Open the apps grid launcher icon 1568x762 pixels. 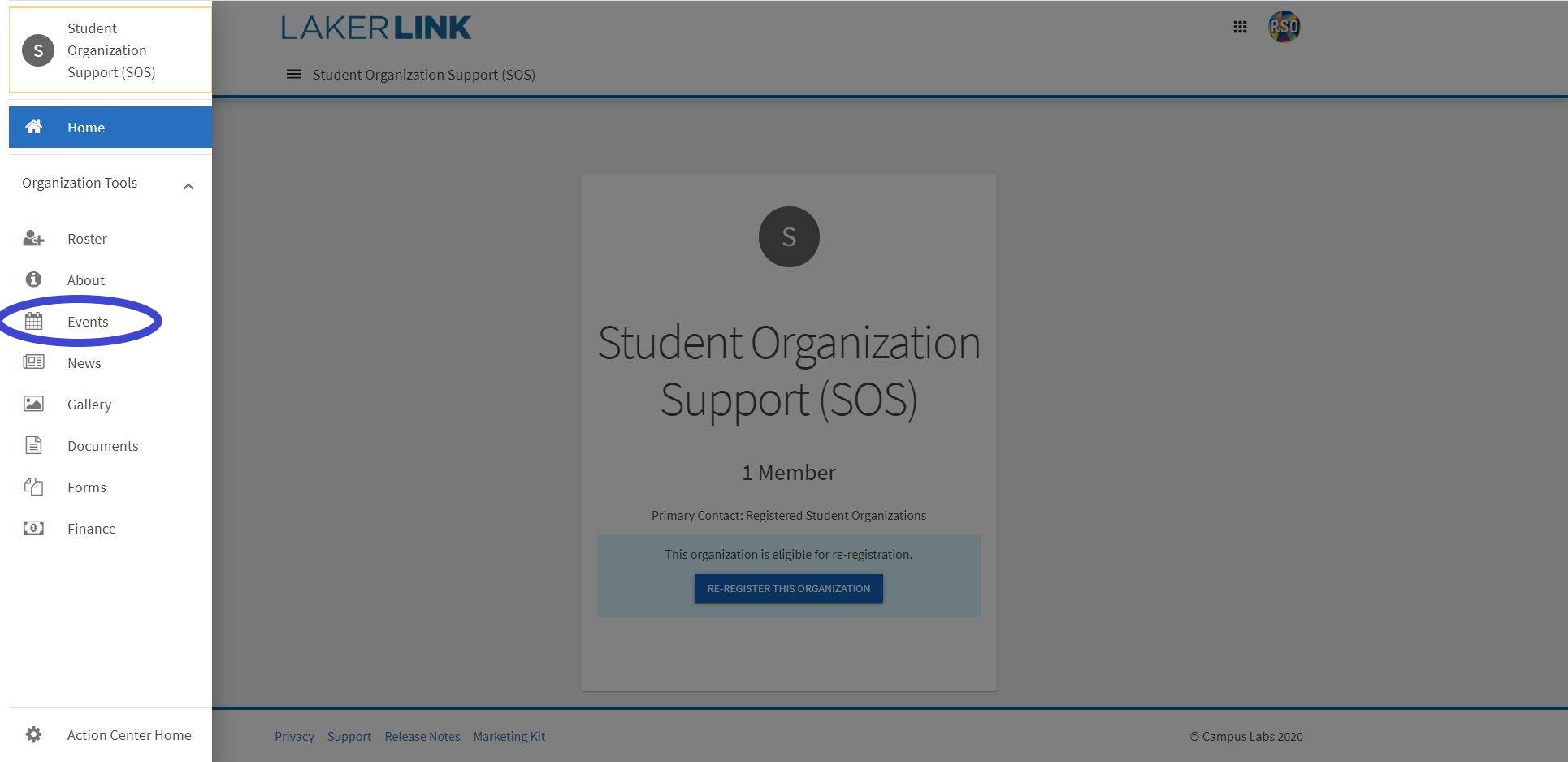(1240, 28)
